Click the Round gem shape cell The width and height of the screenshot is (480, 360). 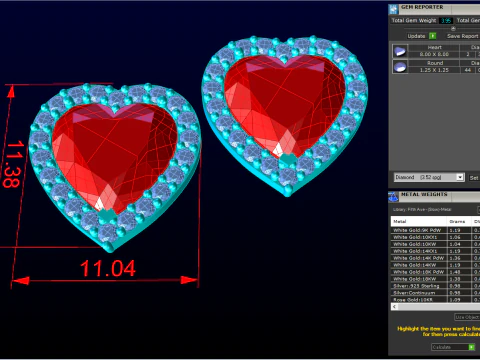(434, 63)
